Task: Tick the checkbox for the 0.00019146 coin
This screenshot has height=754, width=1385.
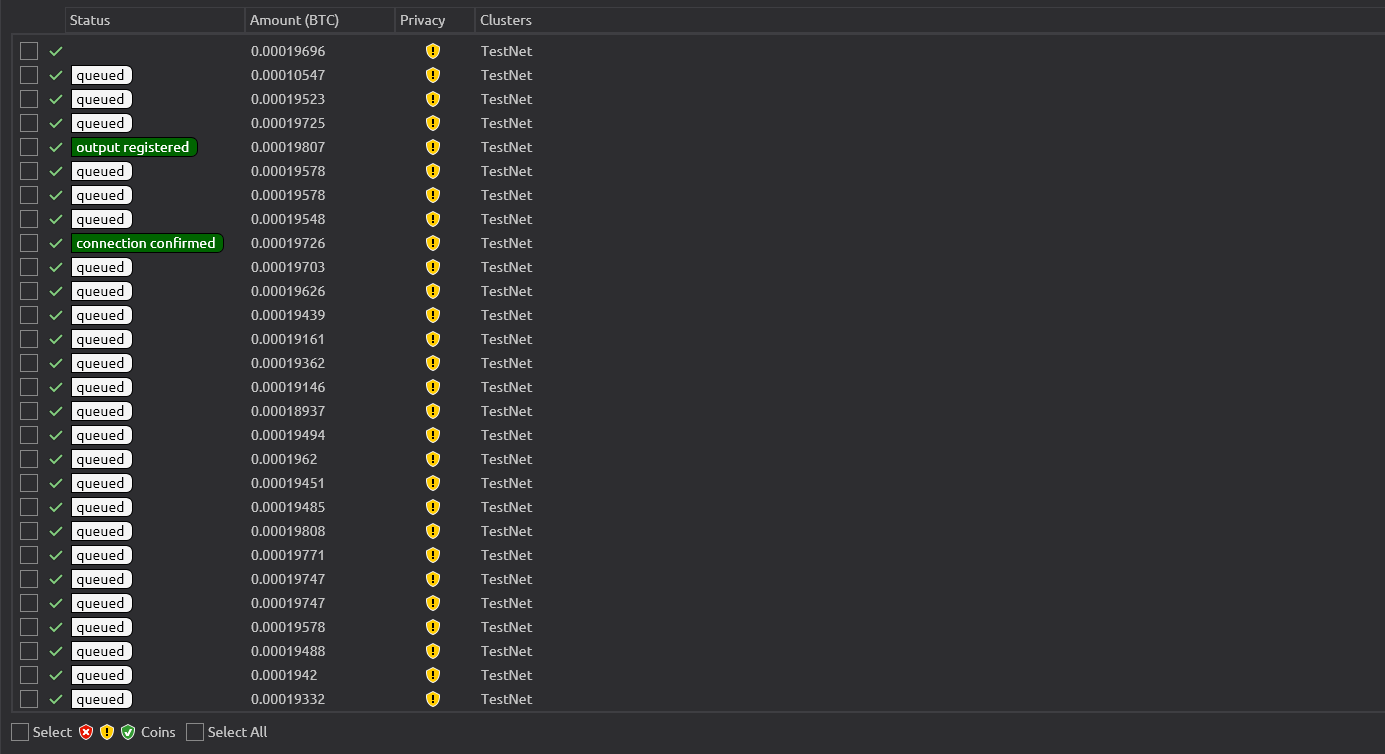Action: coord(29,387)
